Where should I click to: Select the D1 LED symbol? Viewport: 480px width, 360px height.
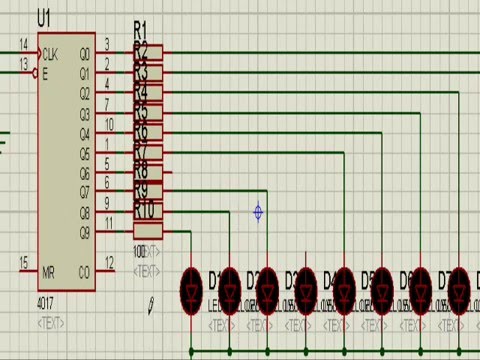(191, 291)
